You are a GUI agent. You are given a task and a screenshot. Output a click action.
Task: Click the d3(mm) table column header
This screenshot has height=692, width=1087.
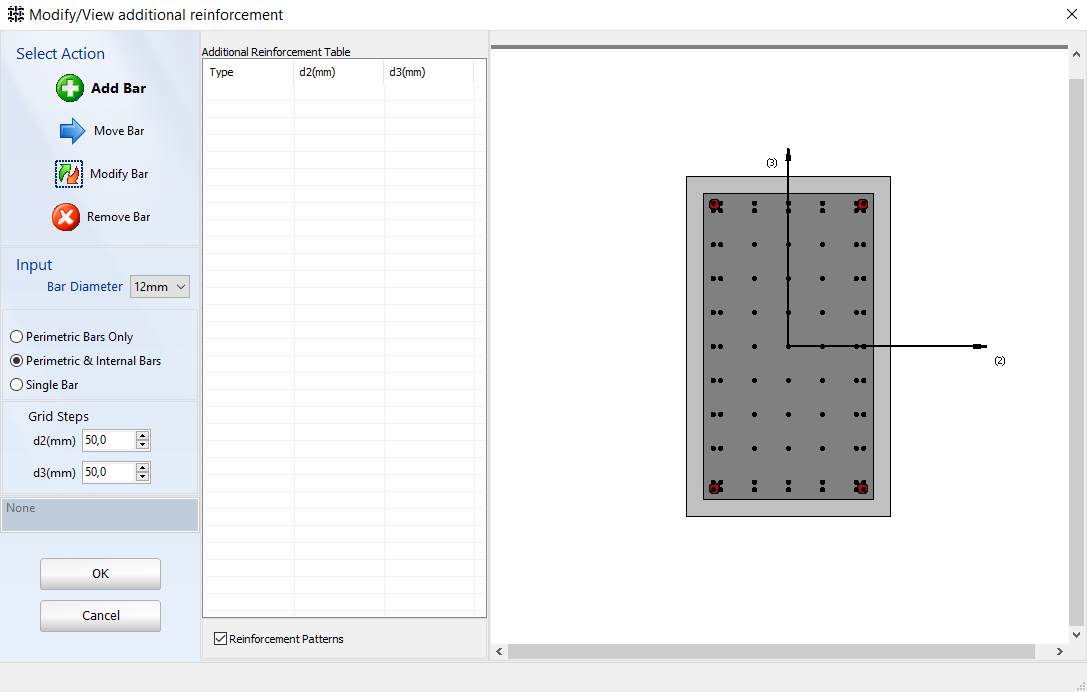428,72
